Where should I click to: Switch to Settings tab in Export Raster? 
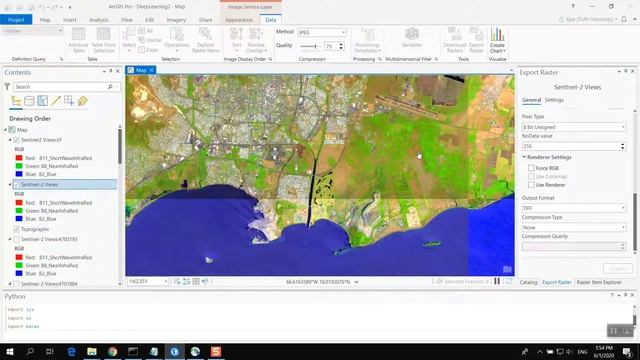click(554, 100)
